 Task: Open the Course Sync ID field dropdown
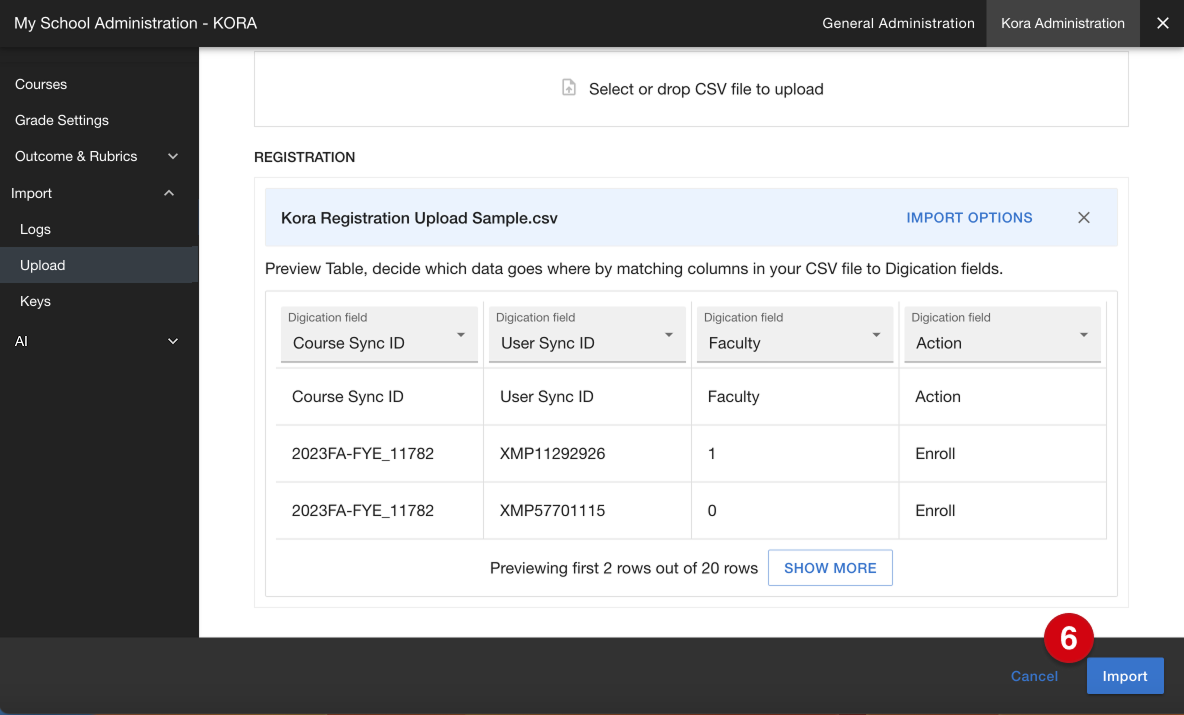click(x=379, y=334)
